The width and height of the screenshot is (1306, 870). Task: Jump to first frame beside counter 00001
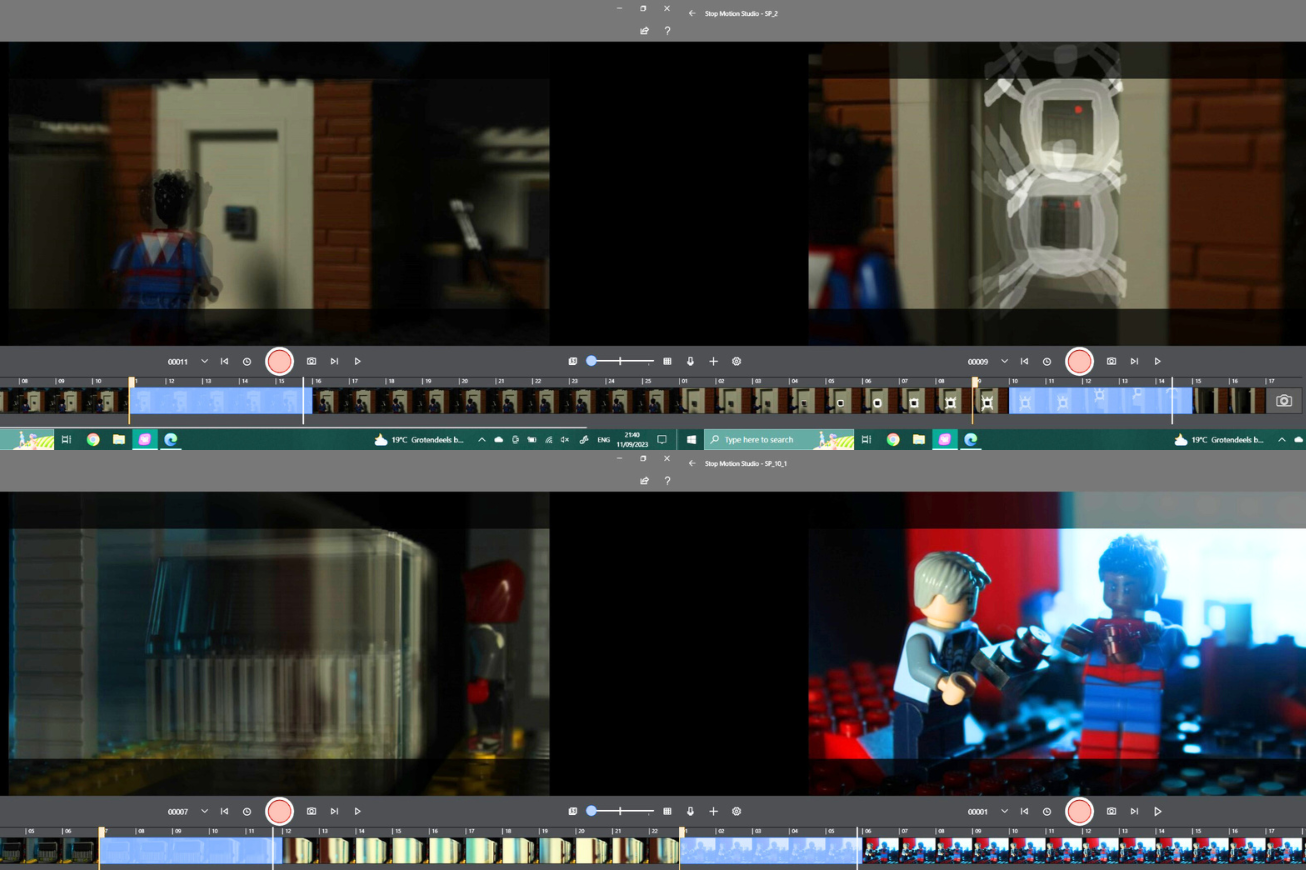coord(1024,812)
